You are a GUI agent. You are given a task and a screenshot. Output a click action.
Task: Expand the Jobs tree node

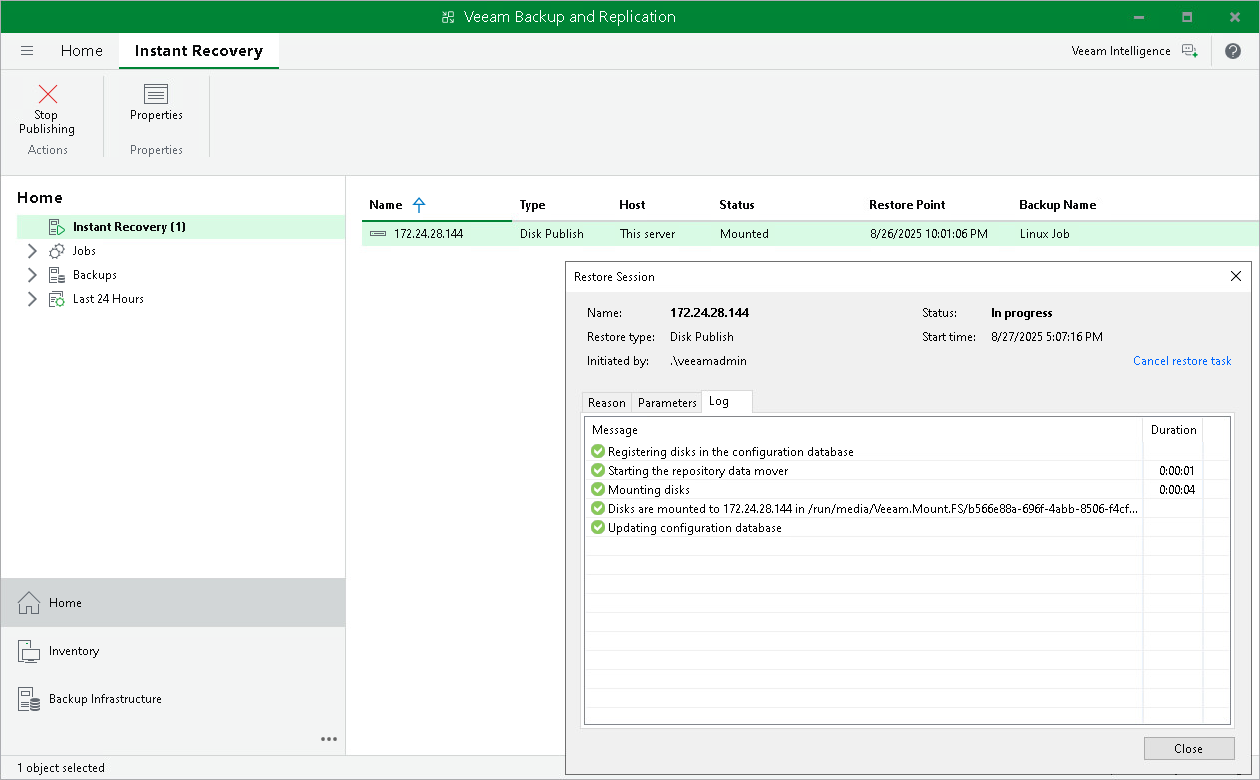pyautogui.click(x=32, y=251)
